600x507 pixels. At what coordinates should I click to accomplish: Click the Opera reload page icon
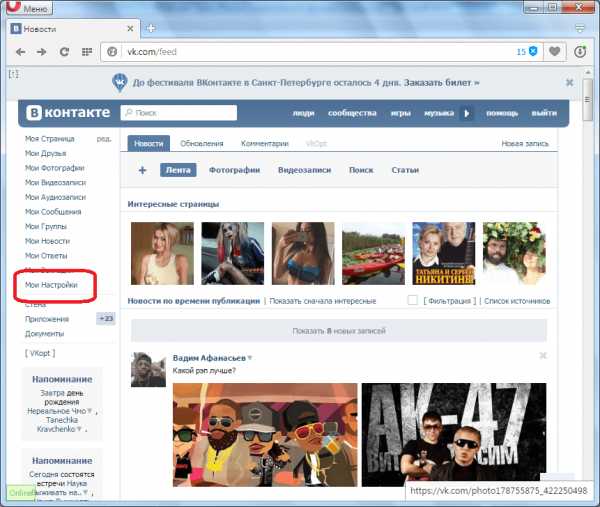(x=64, y=52)
